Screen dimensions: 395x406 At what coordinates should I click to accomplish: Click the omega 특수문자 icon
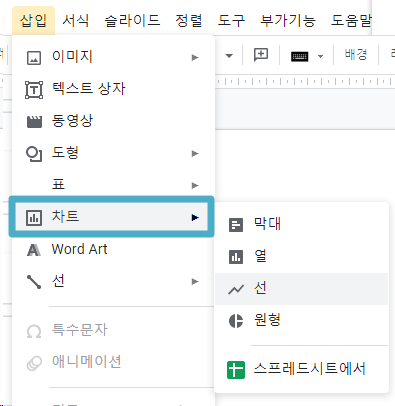34,332
